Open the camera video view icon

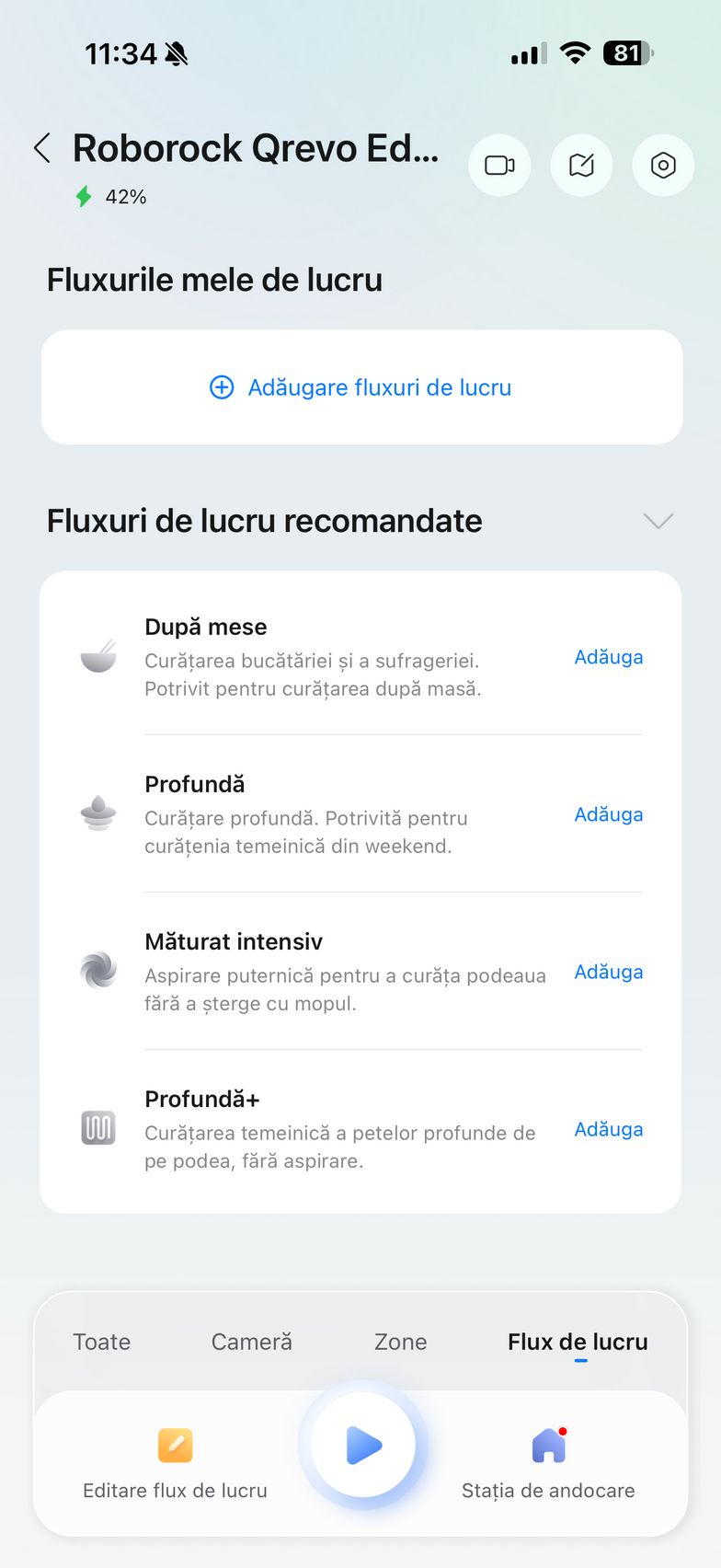pos(499,166)
